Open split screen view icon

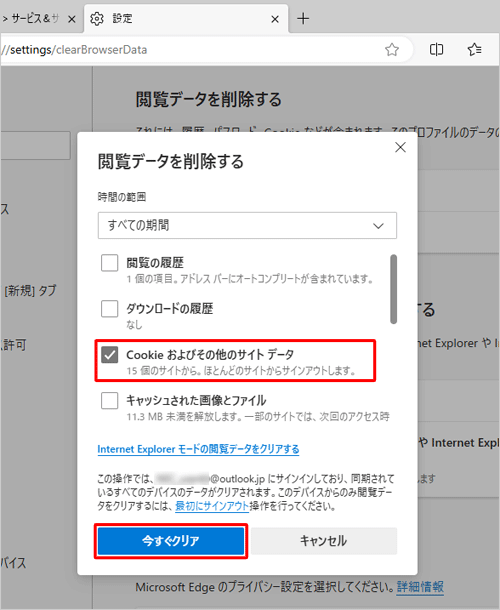[x=436, y=49]
